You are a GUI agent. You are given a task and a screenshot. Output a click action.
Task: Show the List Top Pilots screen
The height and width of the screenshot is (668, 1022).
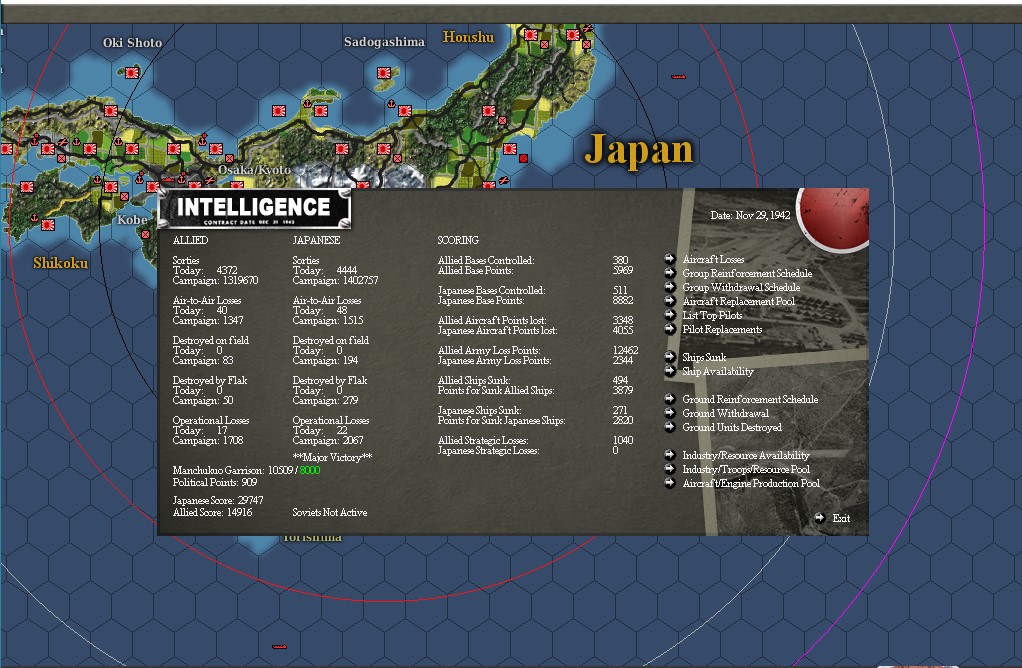[712, 315]
